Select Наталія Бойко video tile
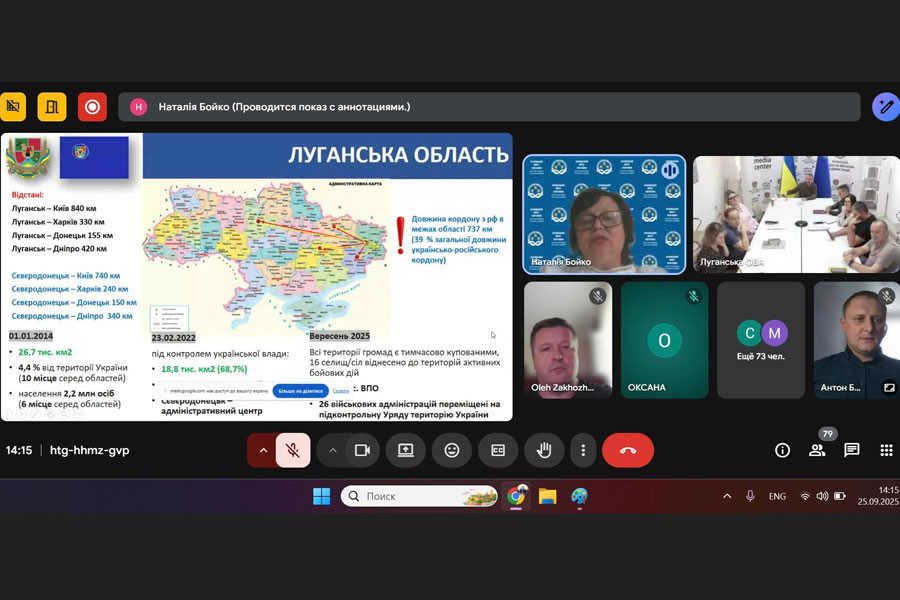The height and width of the screenshot is (600, 900). [x=604, y=214]
